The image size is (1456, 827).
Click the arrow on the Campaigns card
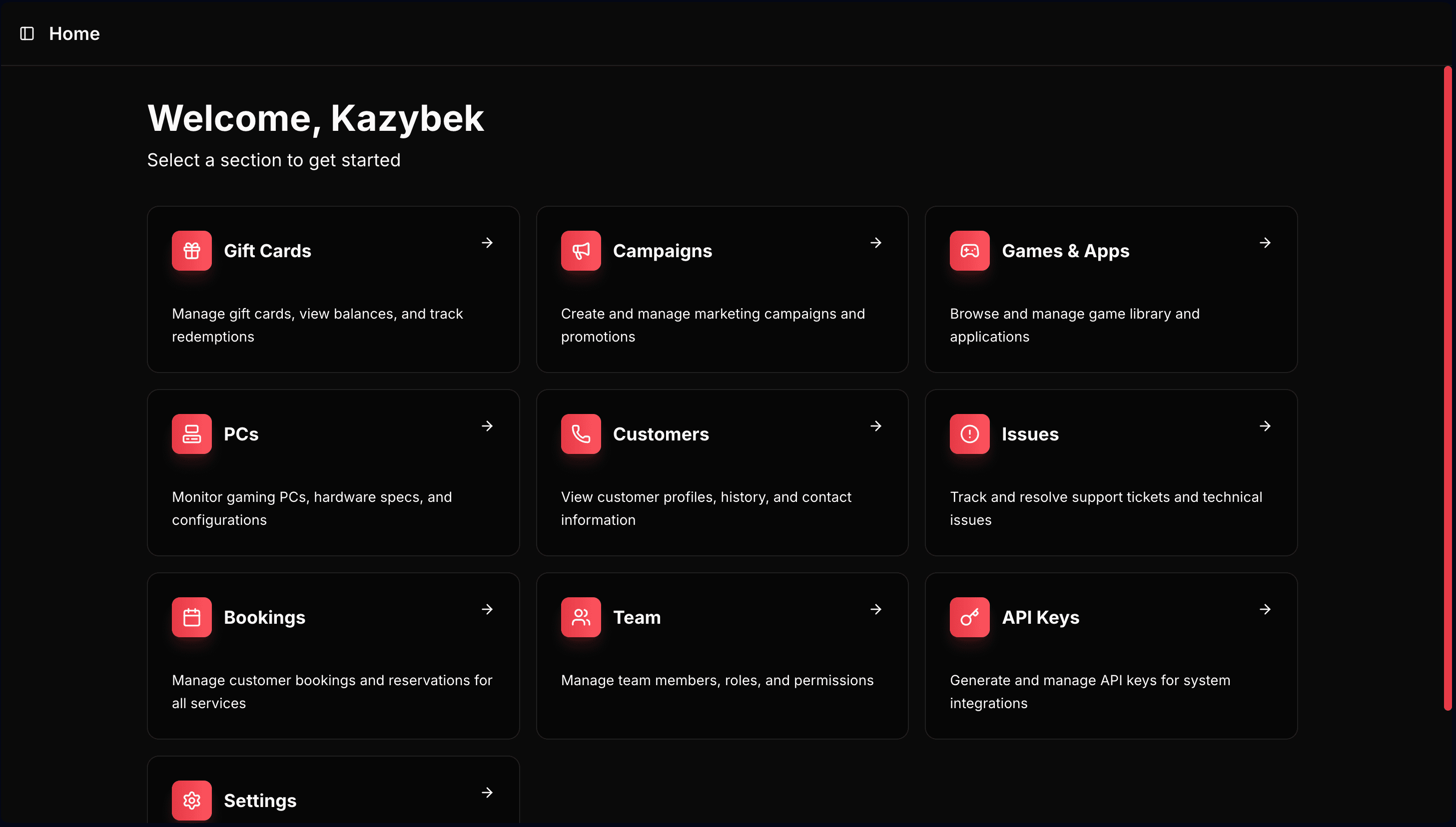(876, 243)
